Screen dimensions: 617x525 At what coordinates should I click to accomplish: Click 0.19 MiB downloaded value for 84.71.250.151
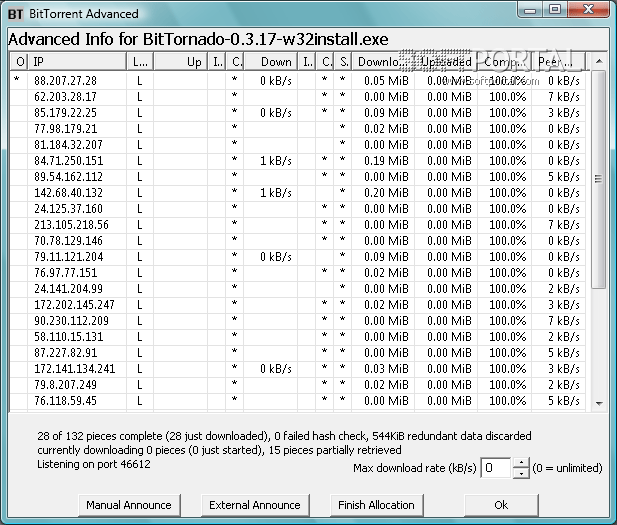(x=386, y=161)
